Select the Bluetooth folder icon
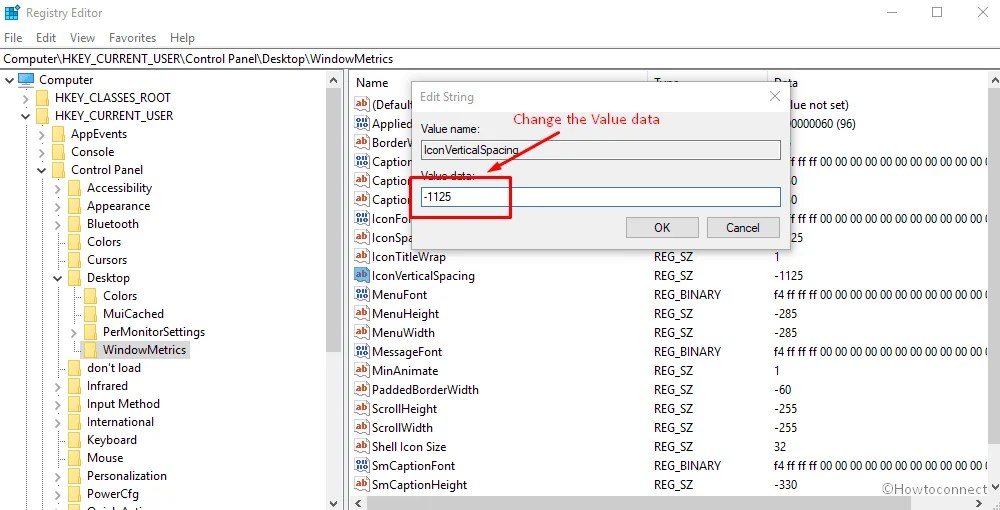1000x510 pixels. coord(75,224)
